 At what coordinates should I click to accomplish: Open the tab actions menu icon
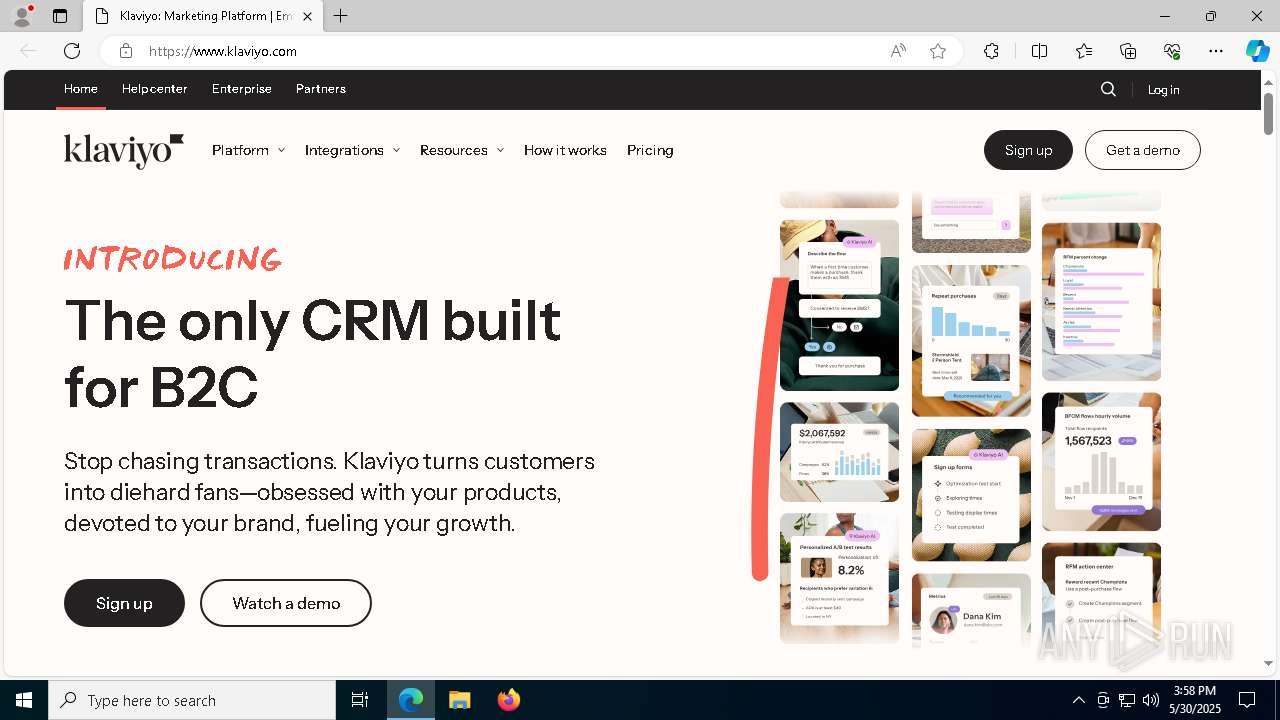pos(60,16)
